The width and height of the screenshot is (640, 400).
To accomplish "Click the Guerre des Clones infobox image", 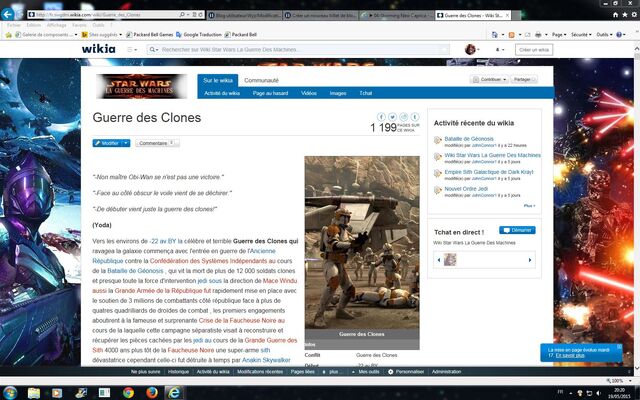I will coord(362,242).
